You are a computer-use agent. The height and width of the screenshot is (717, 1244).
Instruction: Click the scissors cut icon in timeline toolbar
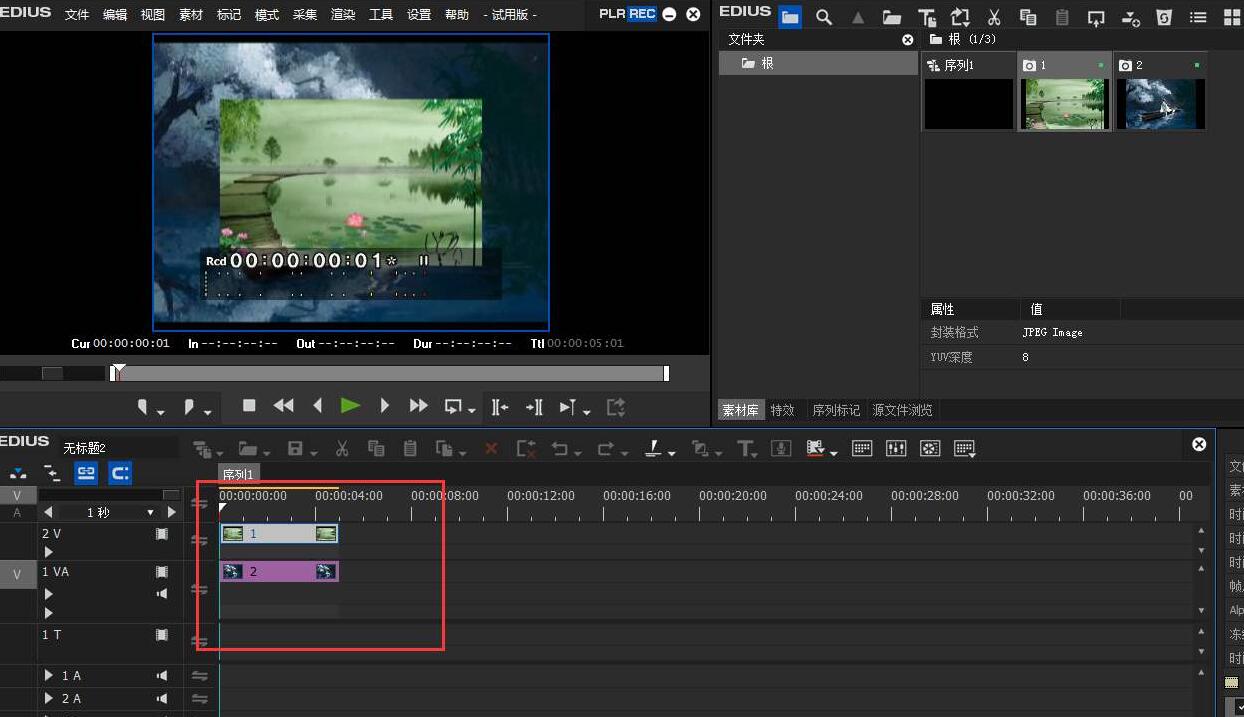342,449
